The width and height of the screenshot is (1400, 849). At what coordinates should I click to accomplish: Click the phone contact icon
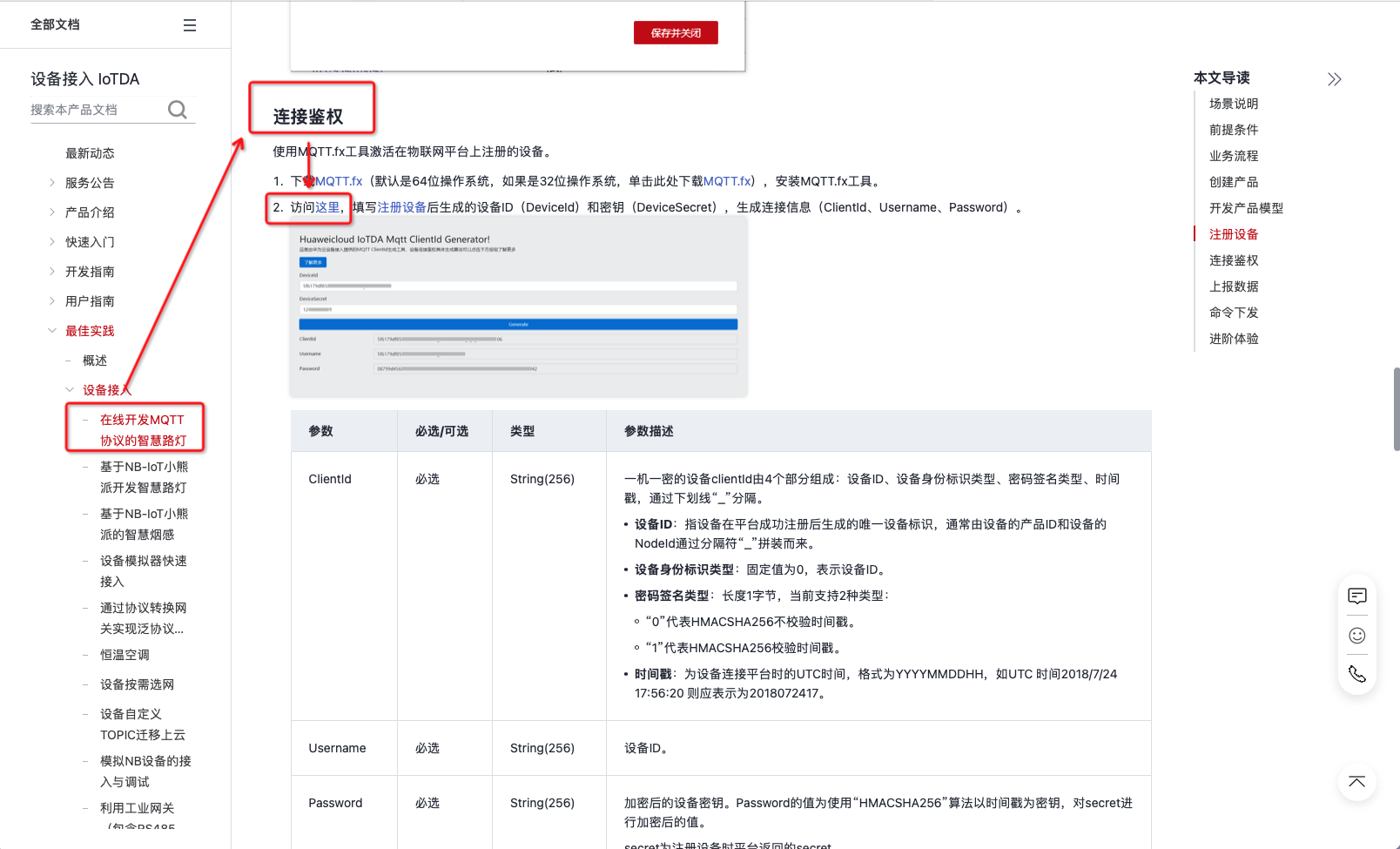point(1356,674)
